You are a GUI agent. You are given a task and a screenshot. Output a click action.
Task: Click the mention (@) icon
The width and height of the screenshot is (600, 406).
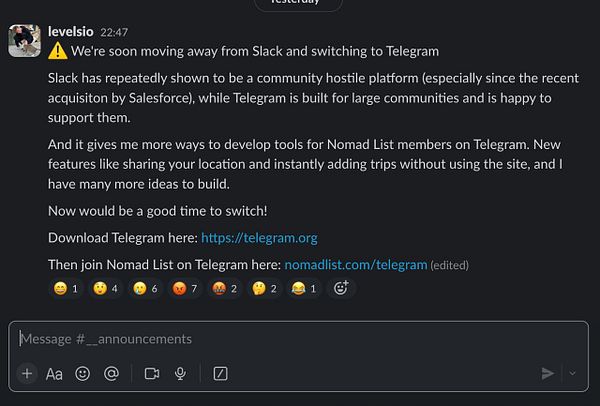pyautogui.click(x=111, y=374)
